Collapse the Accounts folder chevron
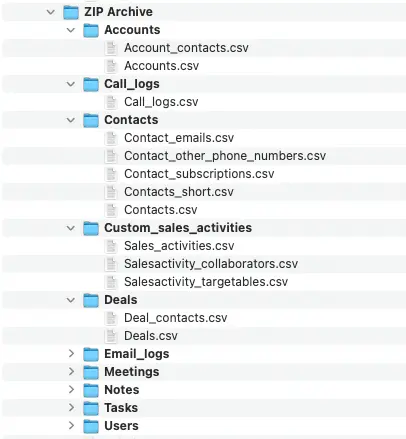The image size is (406, 439). [x=71, y=30]
